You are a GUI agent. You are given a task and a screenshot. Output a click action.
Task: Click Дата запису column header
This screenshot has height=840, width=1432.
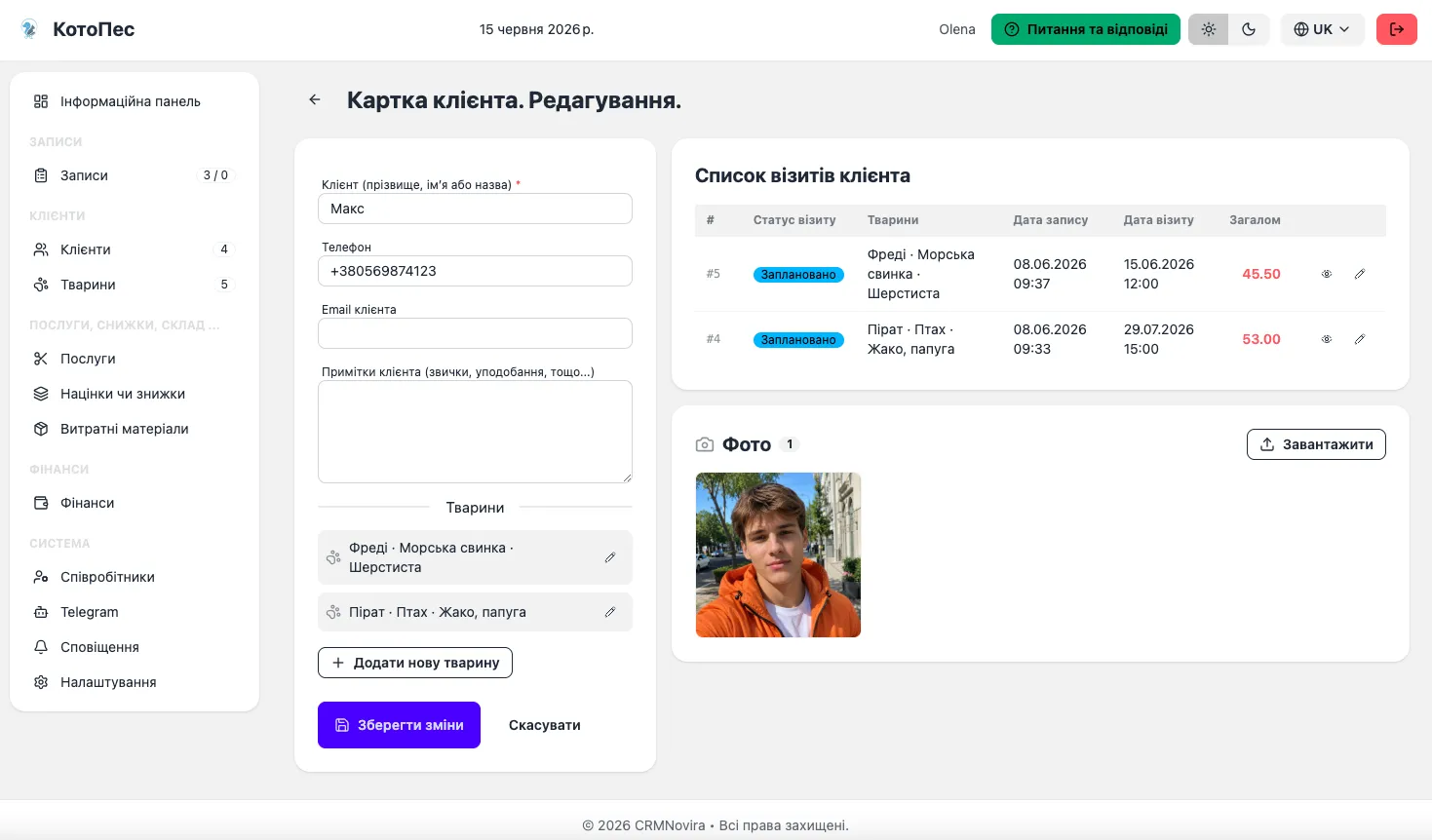1050,220
